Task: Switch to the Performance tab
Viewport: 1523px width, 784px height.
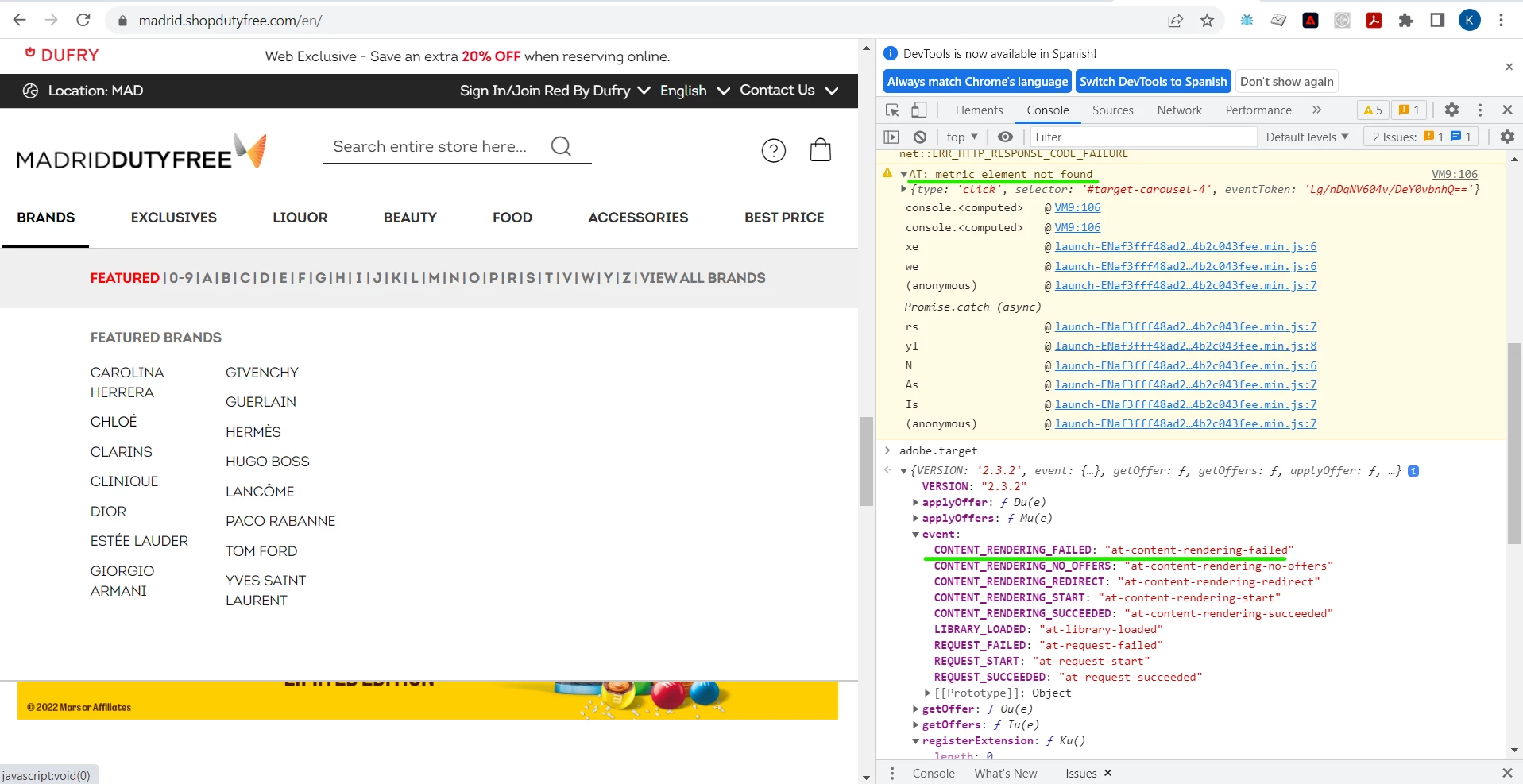Action: pos(1258,110)
